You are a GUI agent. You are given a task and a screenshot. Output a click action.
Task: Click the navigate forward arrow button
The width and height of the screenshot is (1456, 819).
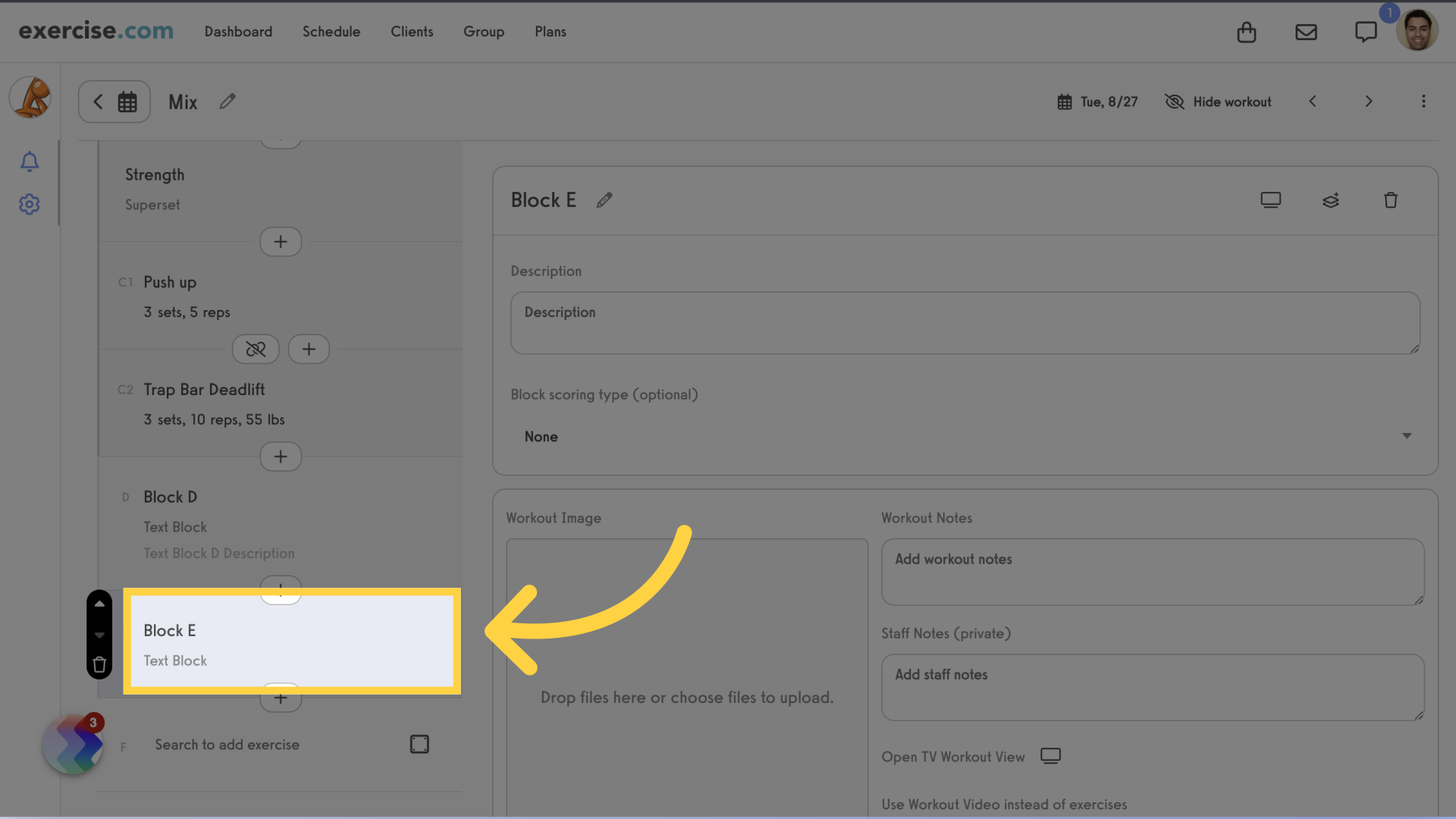[x=1368, y=102]
